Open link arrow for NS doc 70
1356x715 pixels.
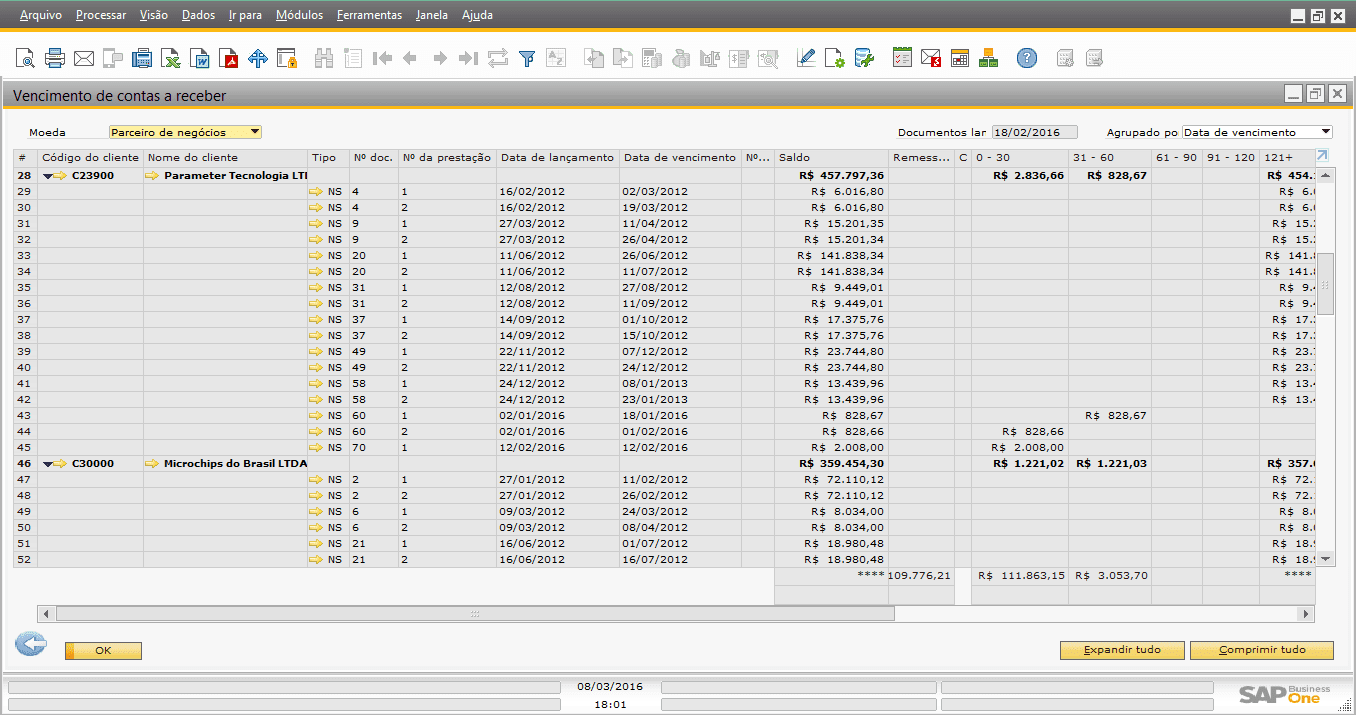(x=317, y=448)
